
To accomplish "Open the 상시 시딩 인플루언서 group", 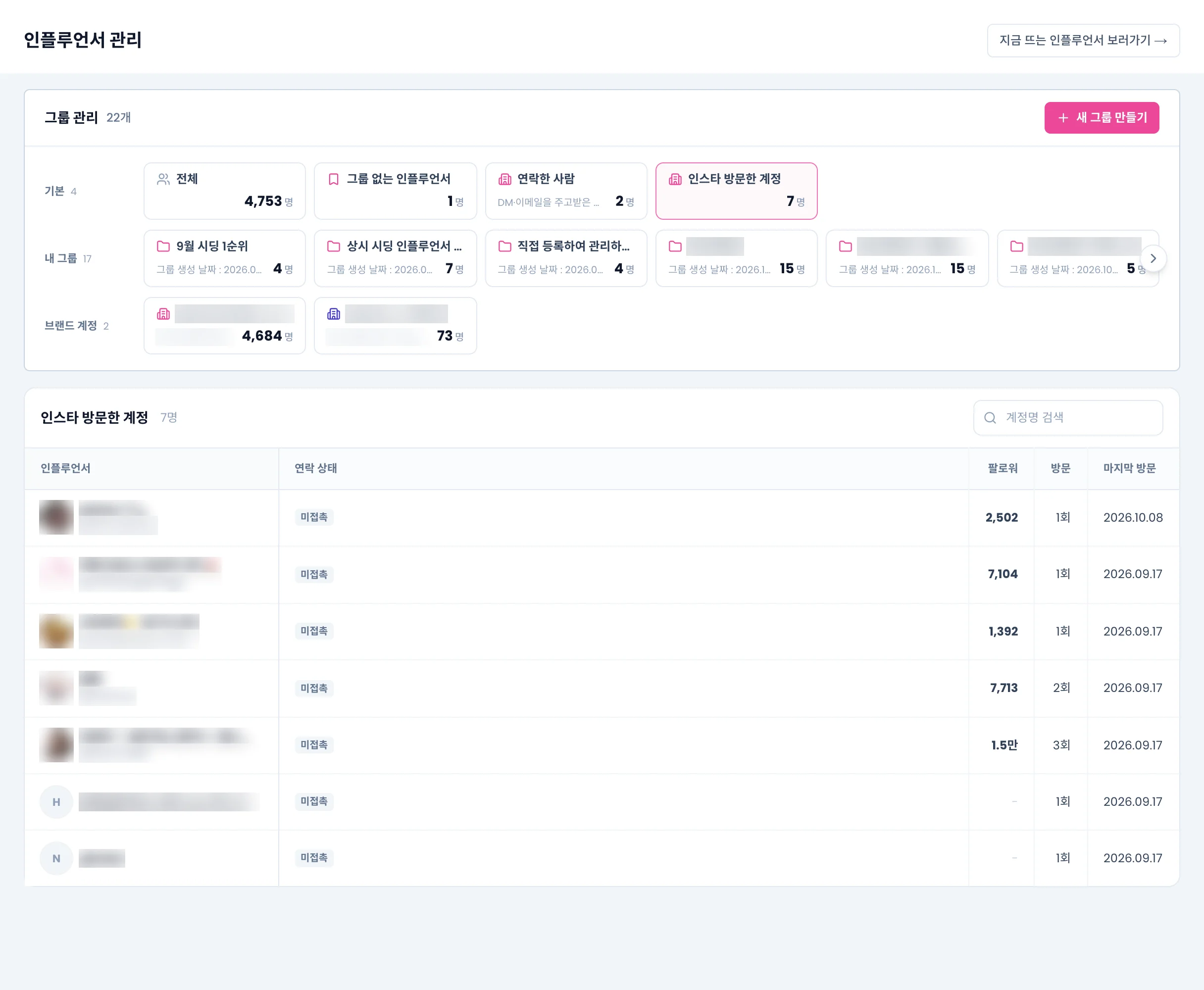I will click(395, 258).
